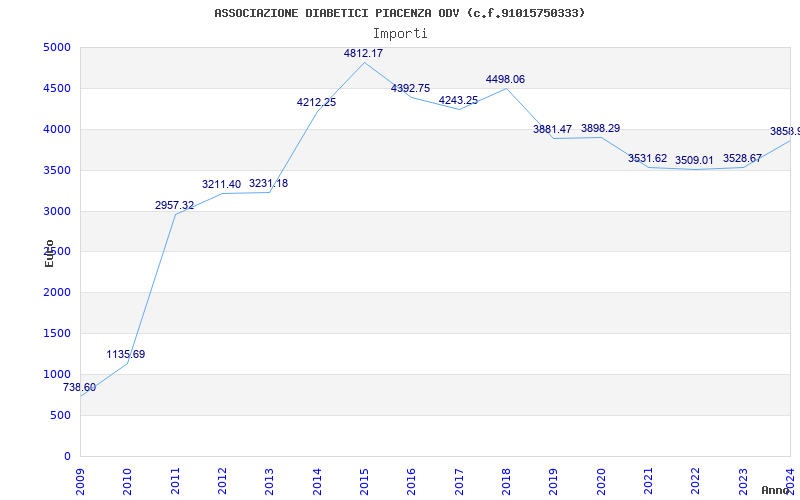Select the 3528.67 data label

[742, 158]
